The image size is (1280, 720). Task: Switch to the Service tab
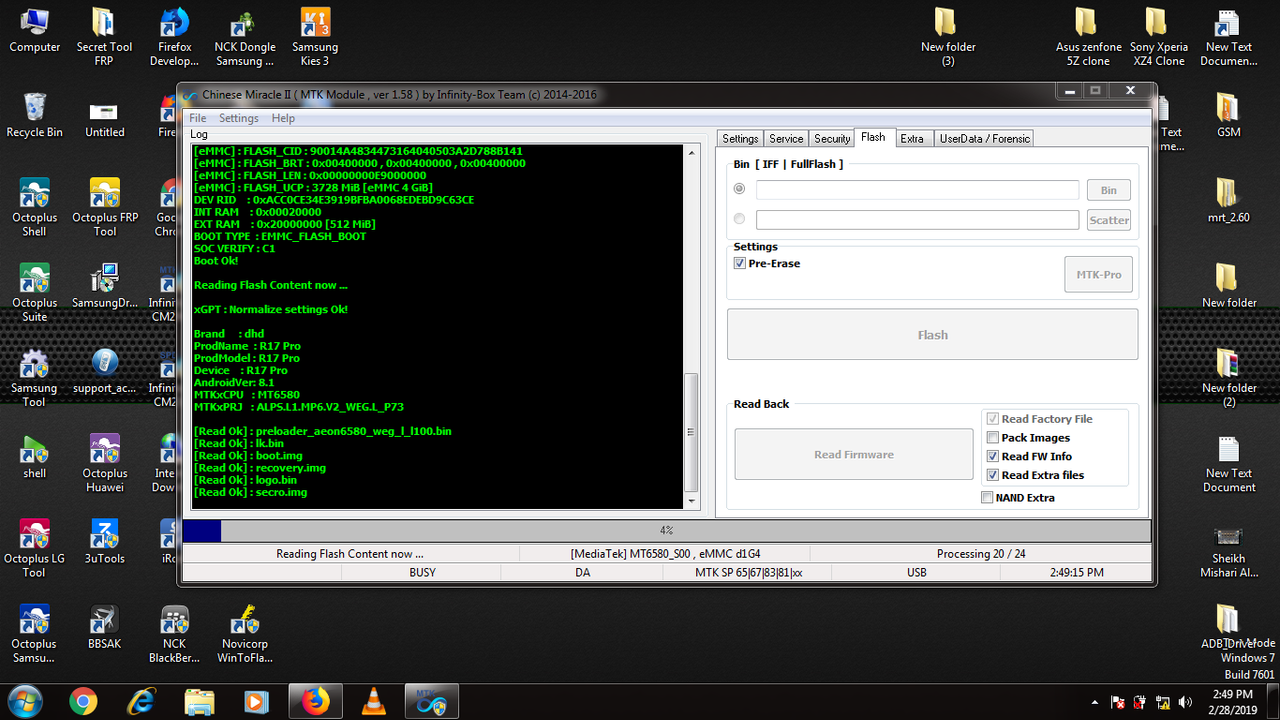pyautogui.click(x=786, y=139)
